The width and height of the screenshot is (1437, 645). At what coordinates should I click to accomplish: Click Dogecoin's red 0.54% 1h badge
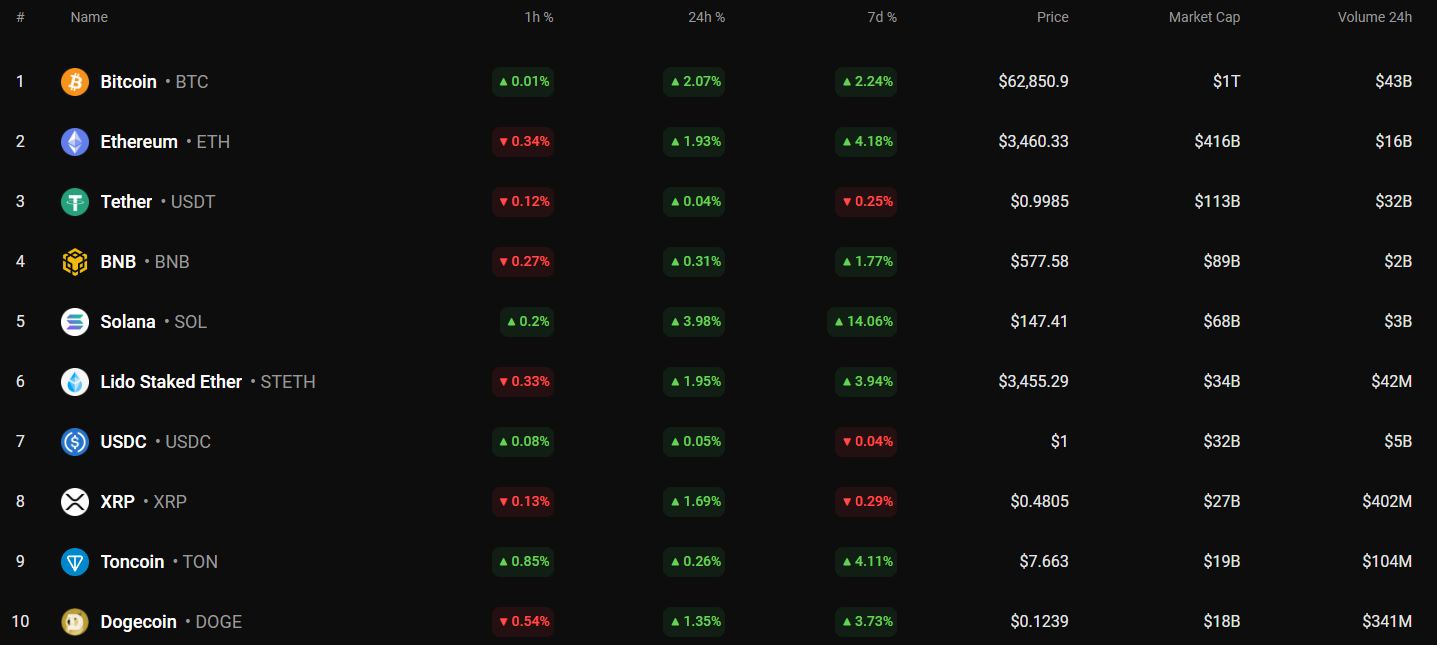tap(523, 622)
